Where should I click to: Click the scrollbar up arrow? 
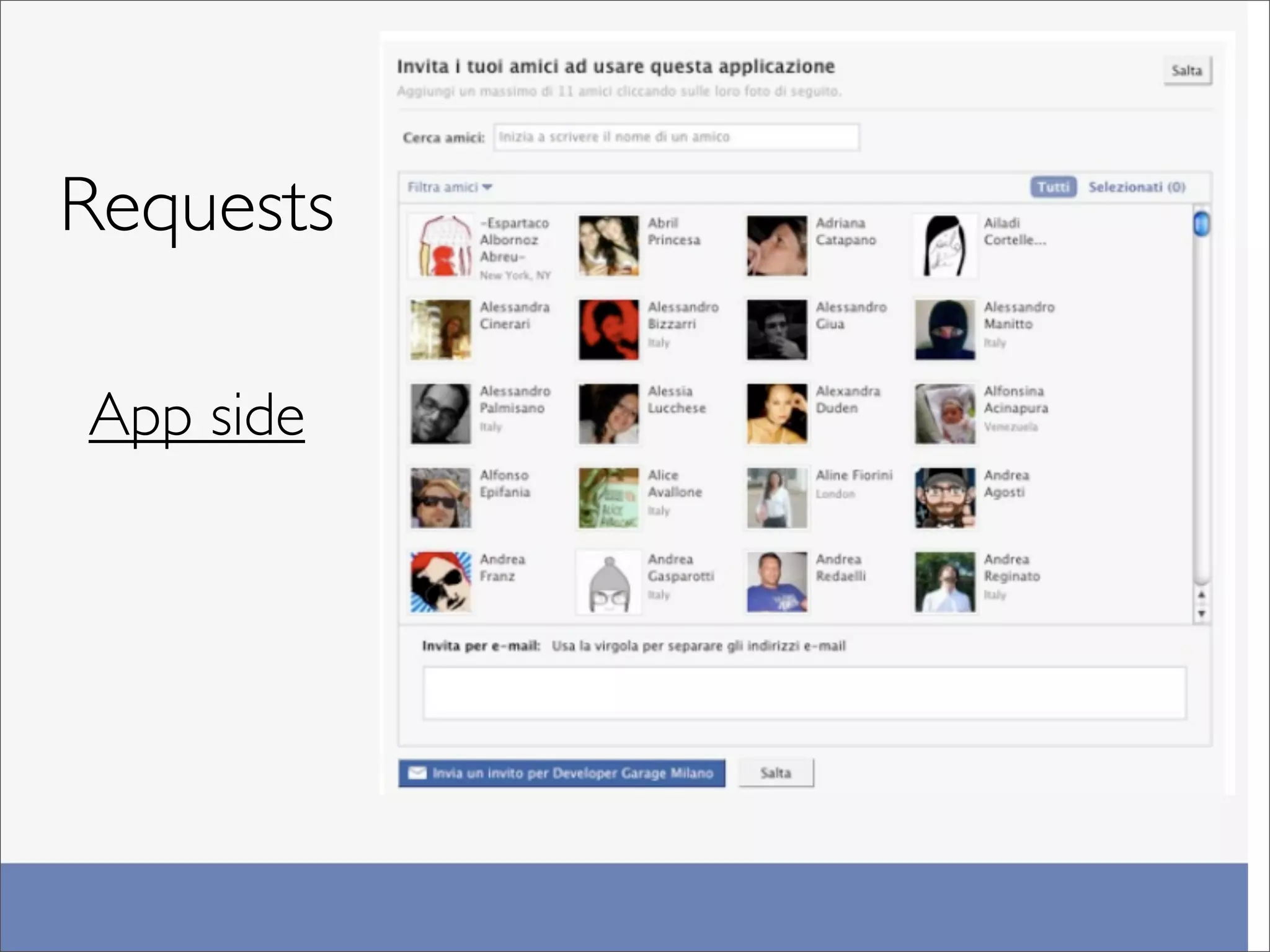pyautogui.click(x=1201, y=594)
